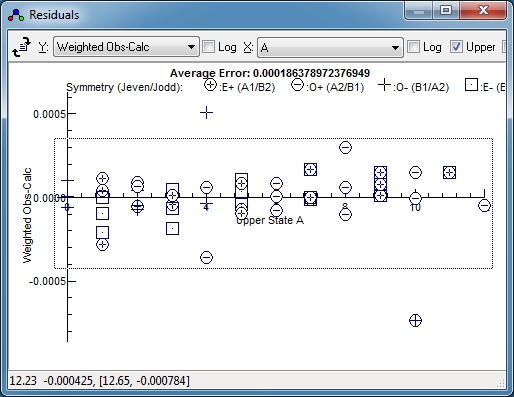The width and height of the screenshot is (514, 397).
Task: Click the Y: label in toolbar
Action: pos(43,47)
